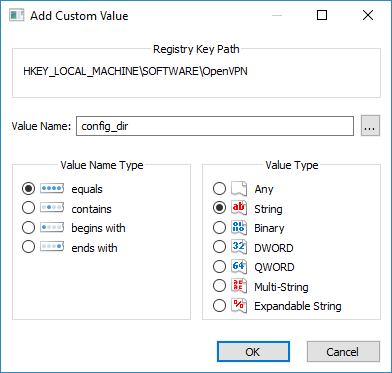Click the 'begins with' pattern icon

(52, 228)
